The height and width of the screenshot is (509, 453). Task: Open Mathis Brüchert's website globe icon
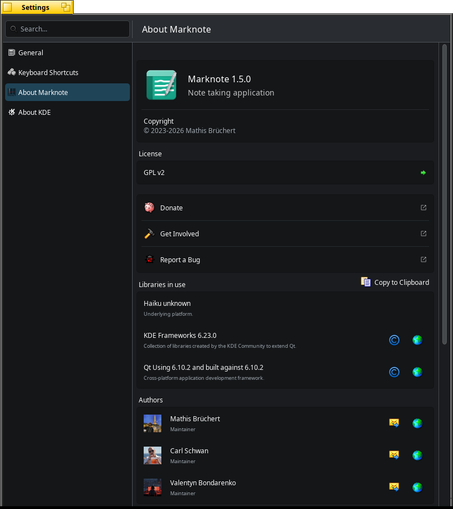417,423
